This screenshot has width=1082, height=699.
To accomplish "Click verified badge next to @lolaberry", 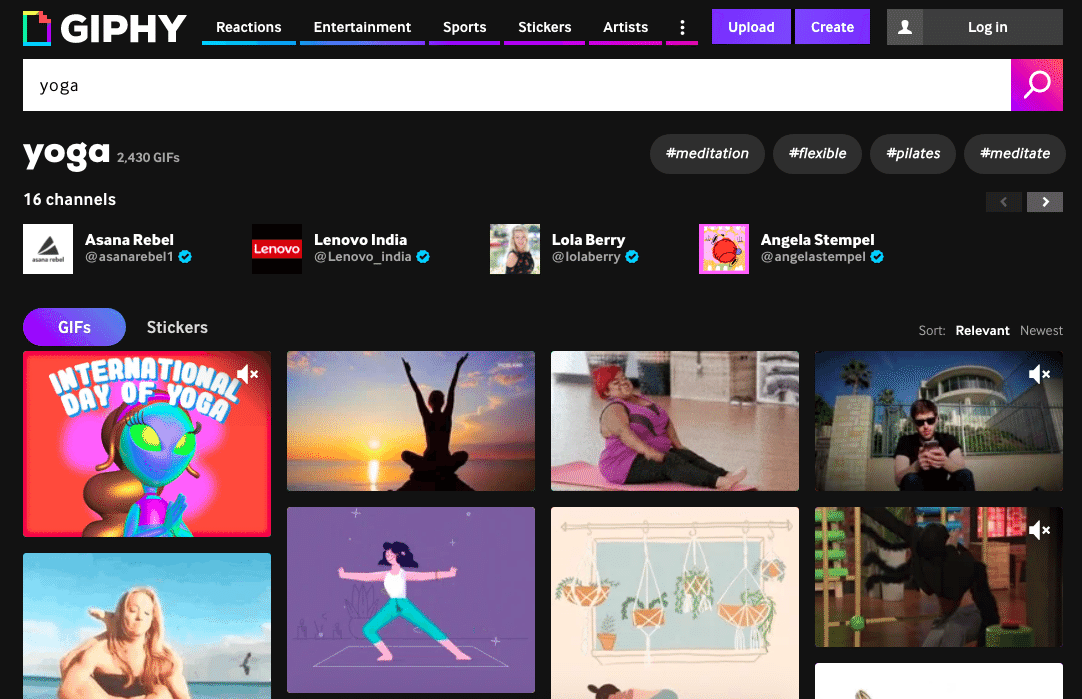I will coord(632,257).
